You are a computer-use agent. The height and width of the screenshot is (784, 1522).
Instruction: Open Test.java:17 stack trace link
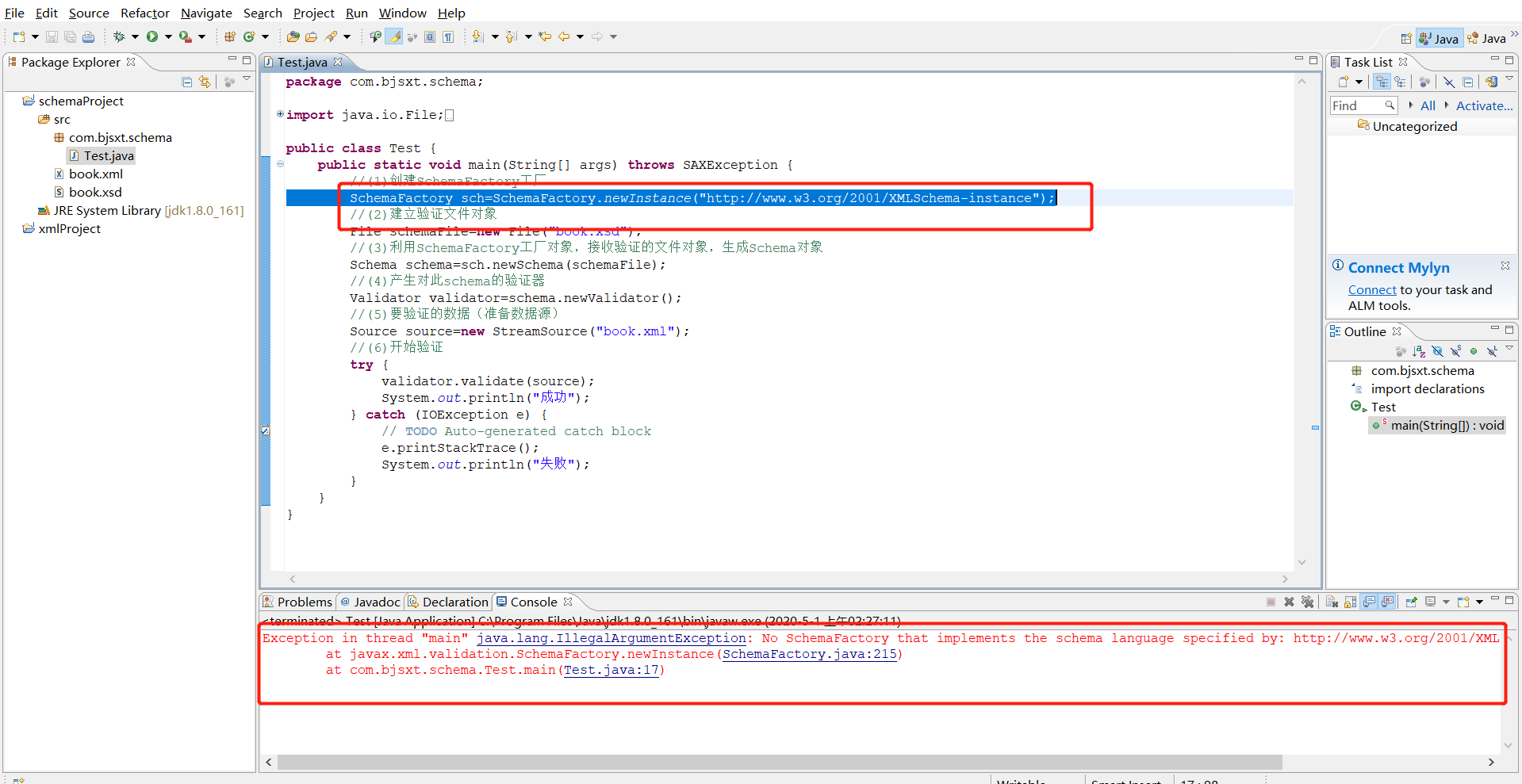click(x=611, y=670)
